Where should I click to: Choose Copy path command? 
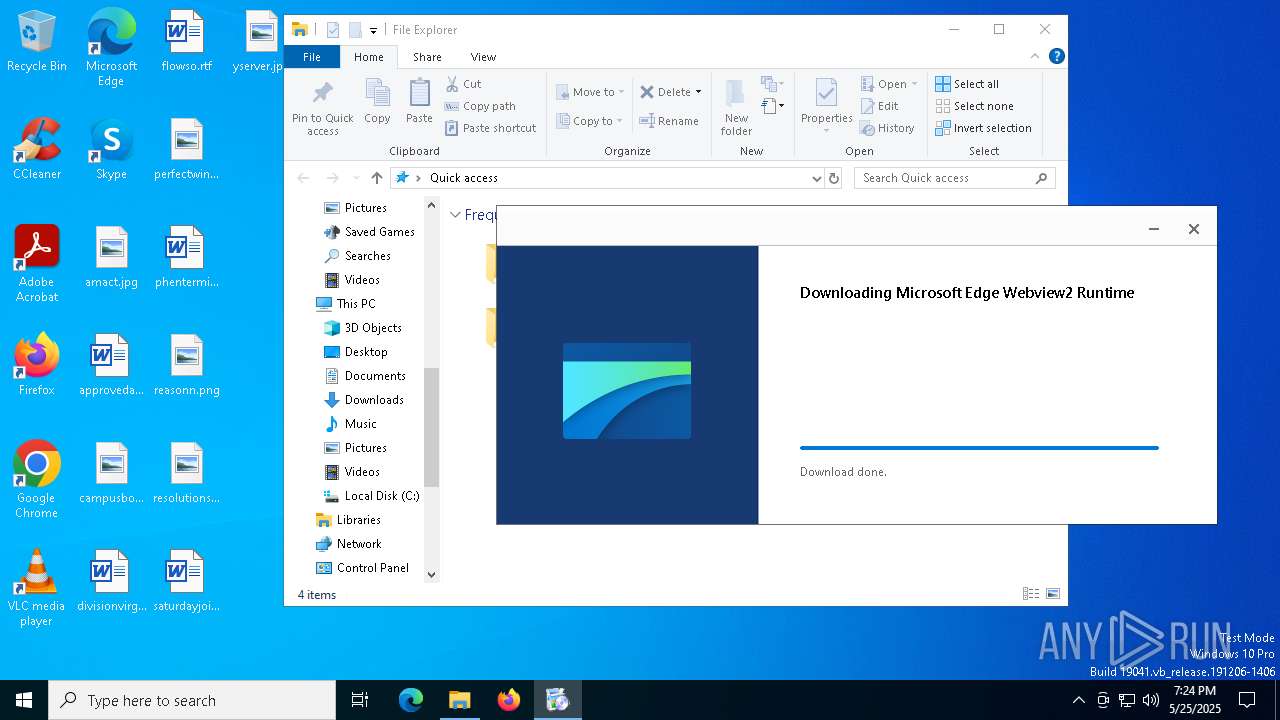(480, 106)
